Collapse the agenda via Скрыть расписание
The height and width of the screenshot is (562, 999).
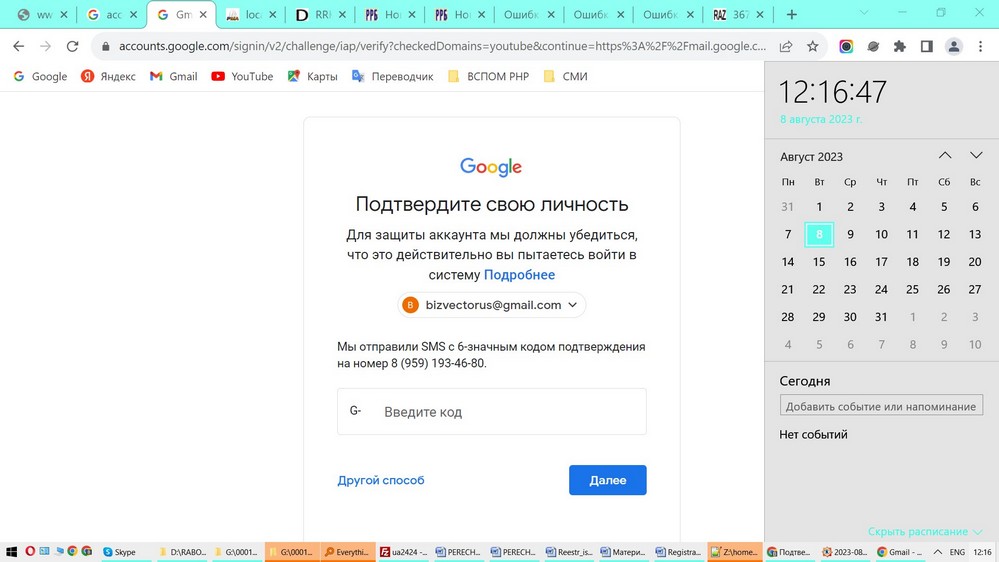[924, 531]
